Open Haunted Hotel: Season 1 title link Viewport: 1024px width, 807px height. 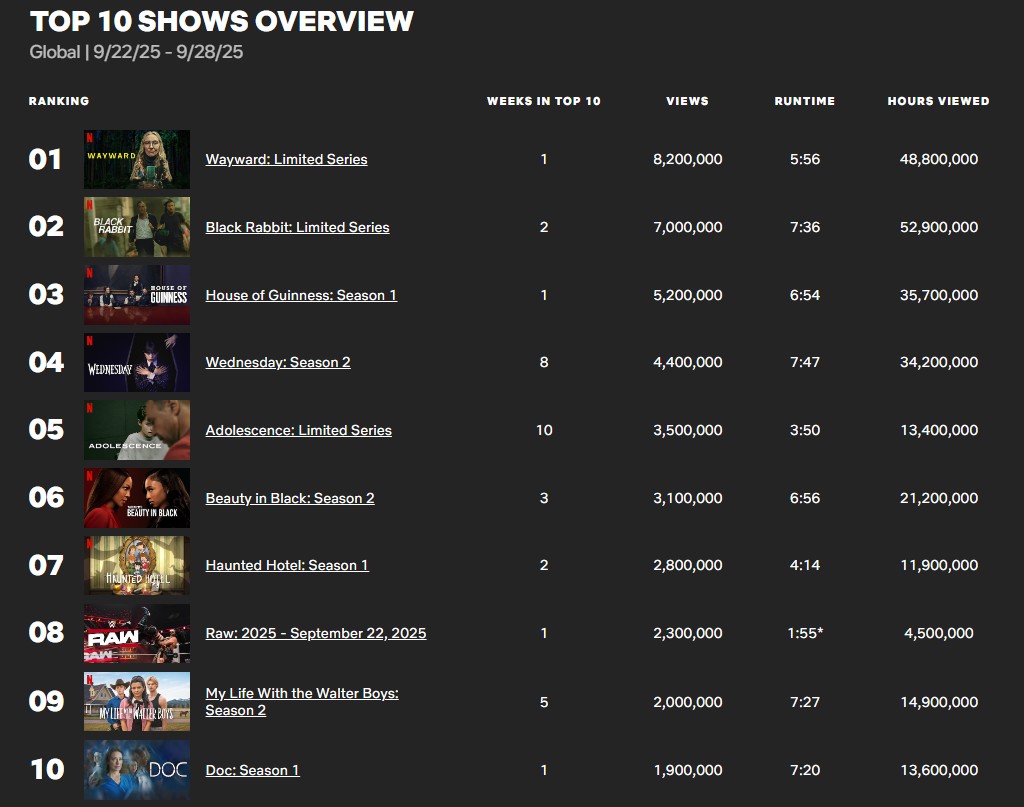click(x=287, y=565)
